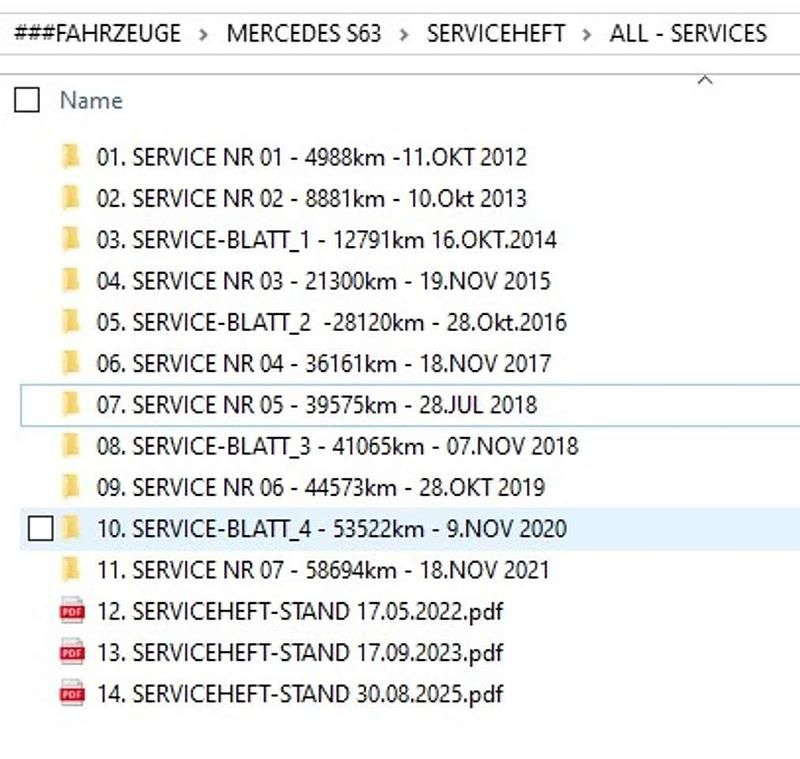The width and height of the screenshot is (800, 759).
Task: Select '01. SERVICE NR 01 - 4988km -11.OKT 2012'
Action: click(311, 157)
